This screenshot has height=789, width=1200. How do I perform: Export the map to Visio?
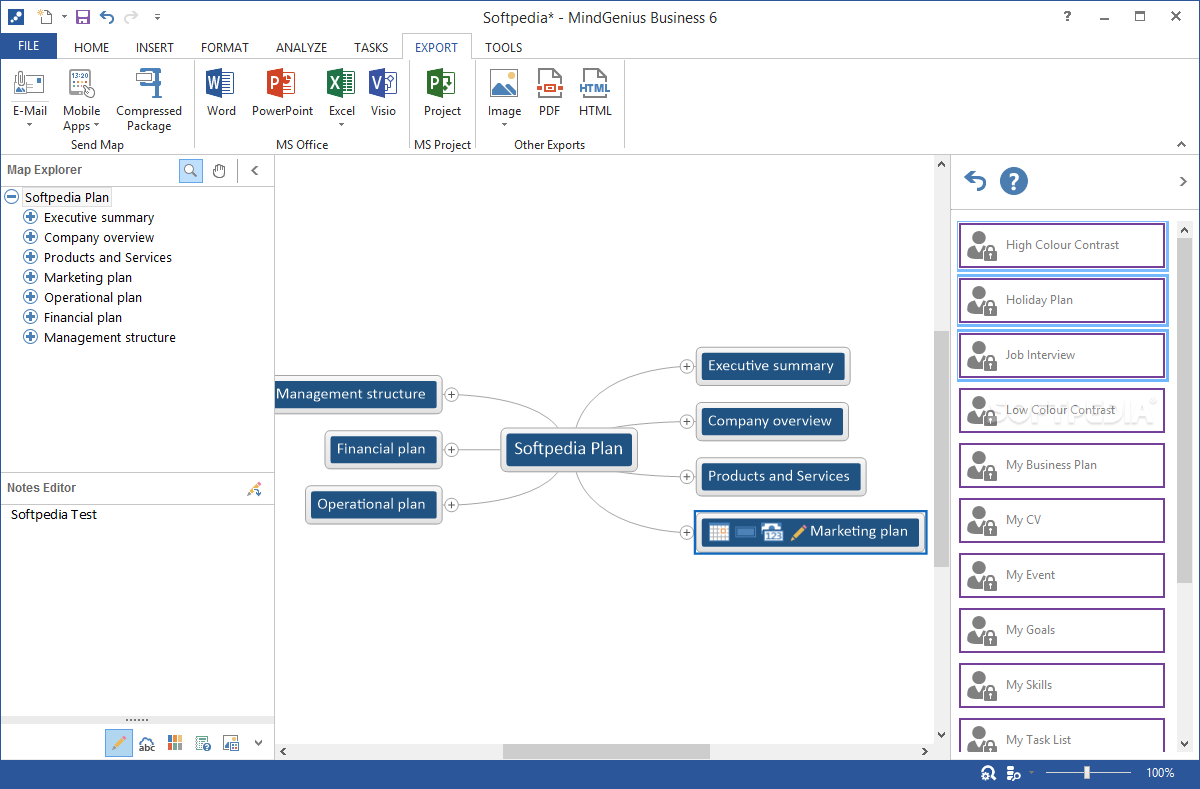(x=383, y=93)
